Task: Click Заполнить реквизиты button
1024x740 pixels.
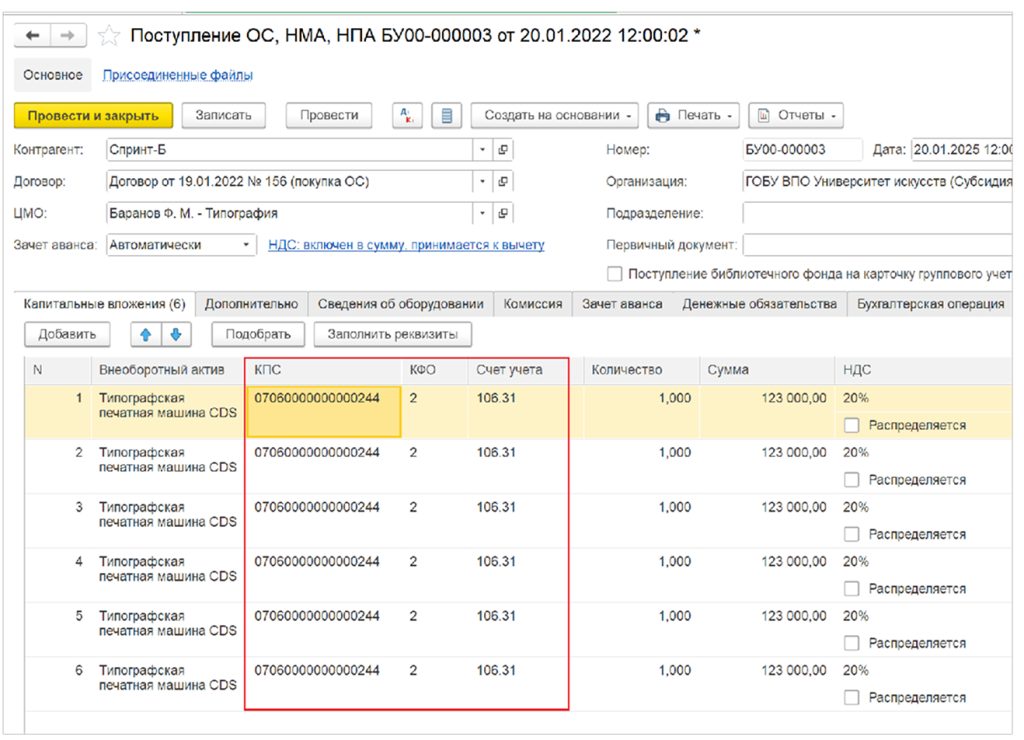Action: [392, 334]
